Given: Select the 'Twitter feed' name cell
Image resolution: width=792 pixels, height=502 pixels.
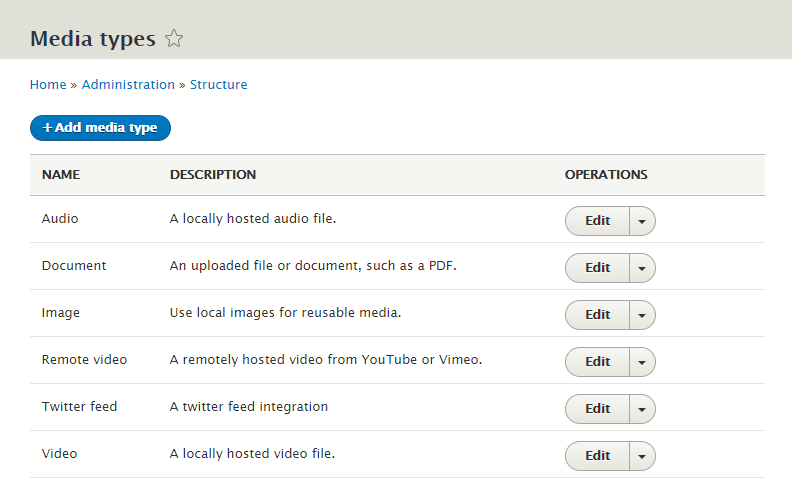Looking at the screenshot, I should pos(79,407).
